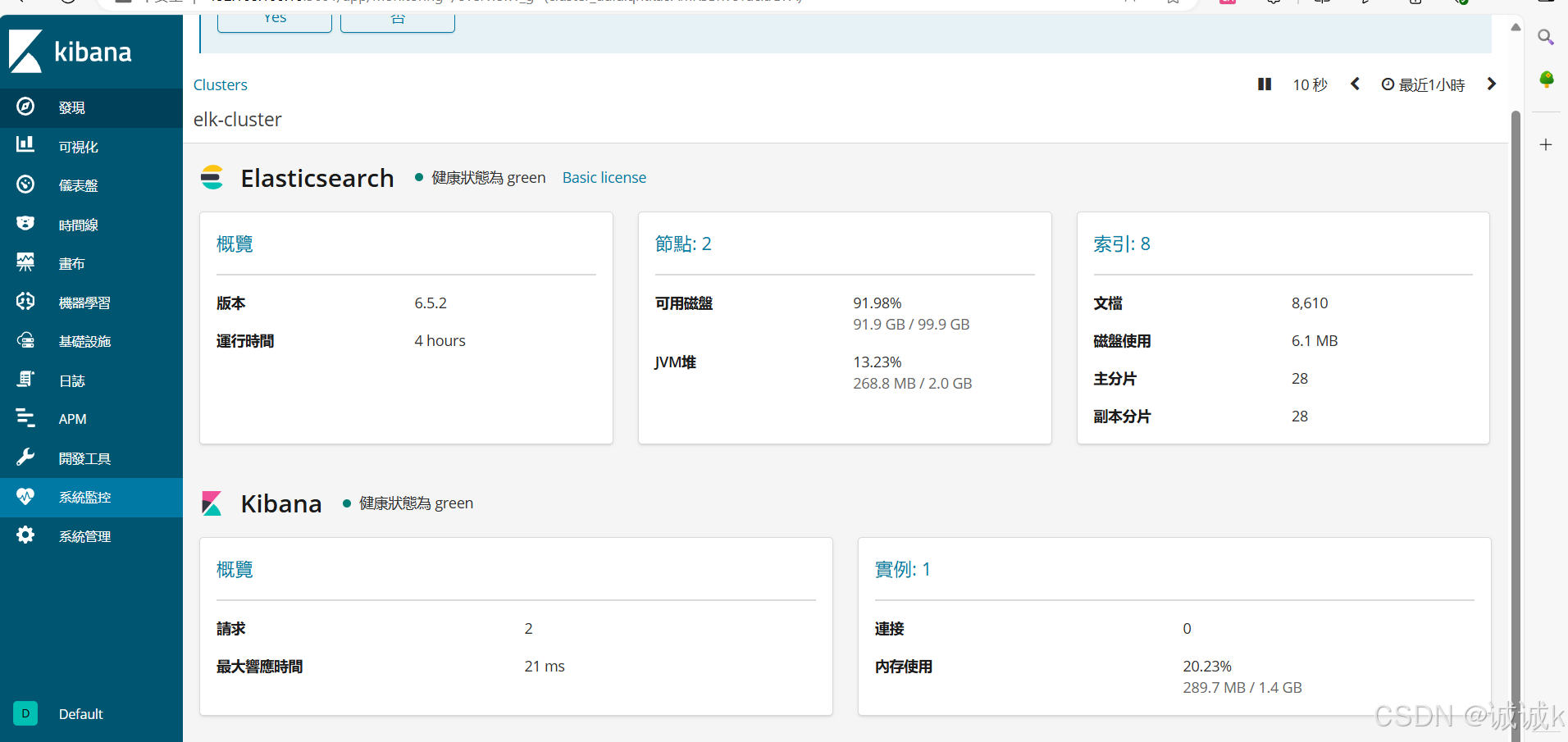Click the Elasticsearch section heading
1568x742 pixels.
(317, 178)
